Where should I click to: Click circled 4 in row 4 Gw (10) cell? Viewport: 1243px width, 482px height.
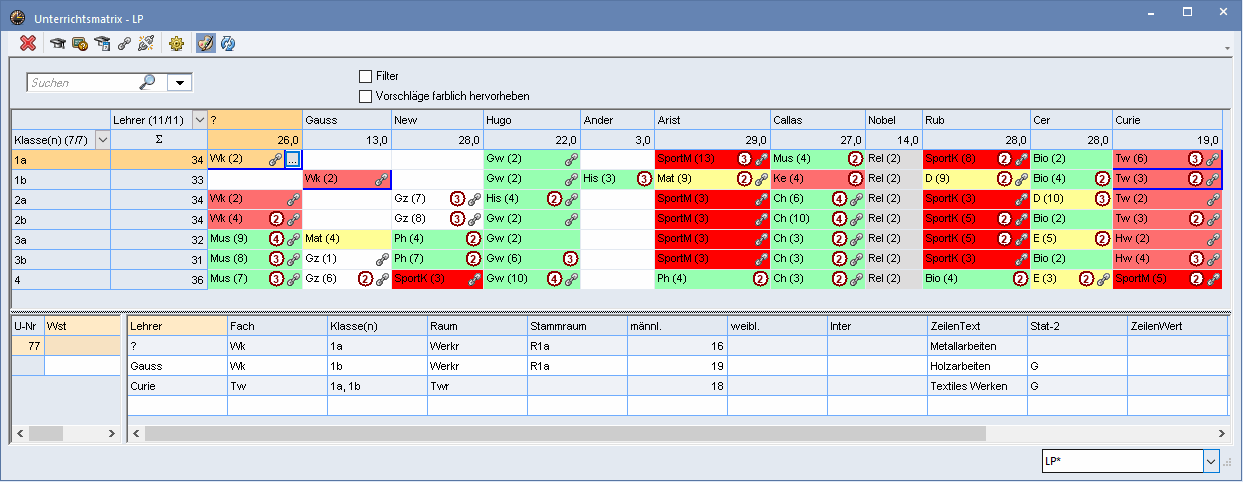click(554, 279)
